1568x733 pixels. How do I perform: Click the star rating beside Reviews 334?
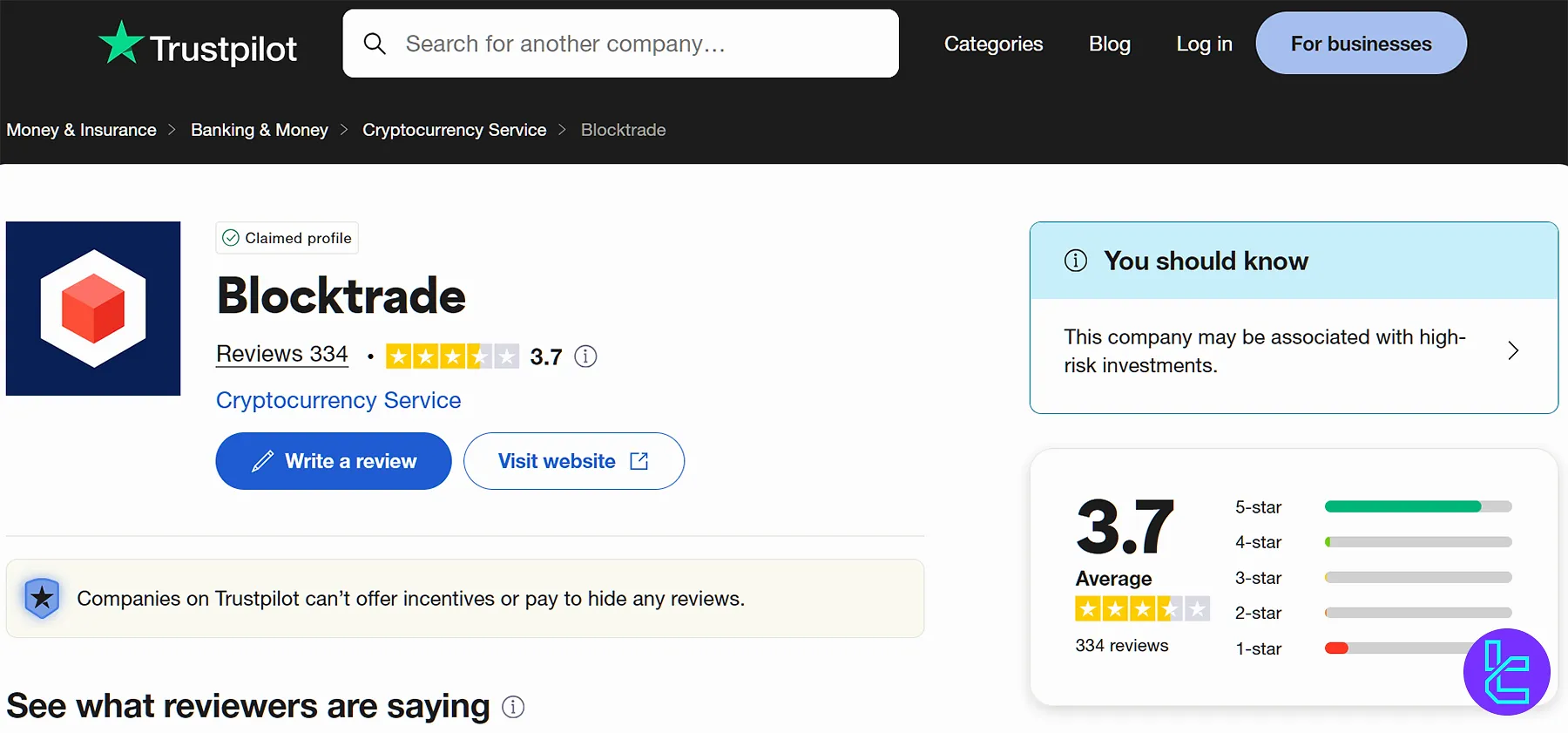click(x=452, y=356)
